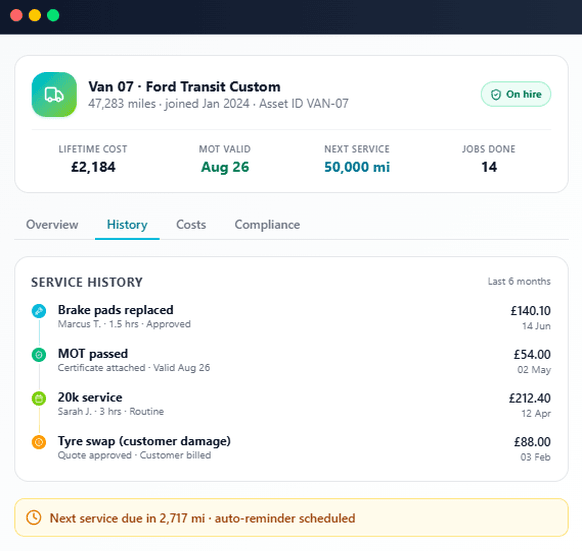Click the 02 May date

click(534, 370)
